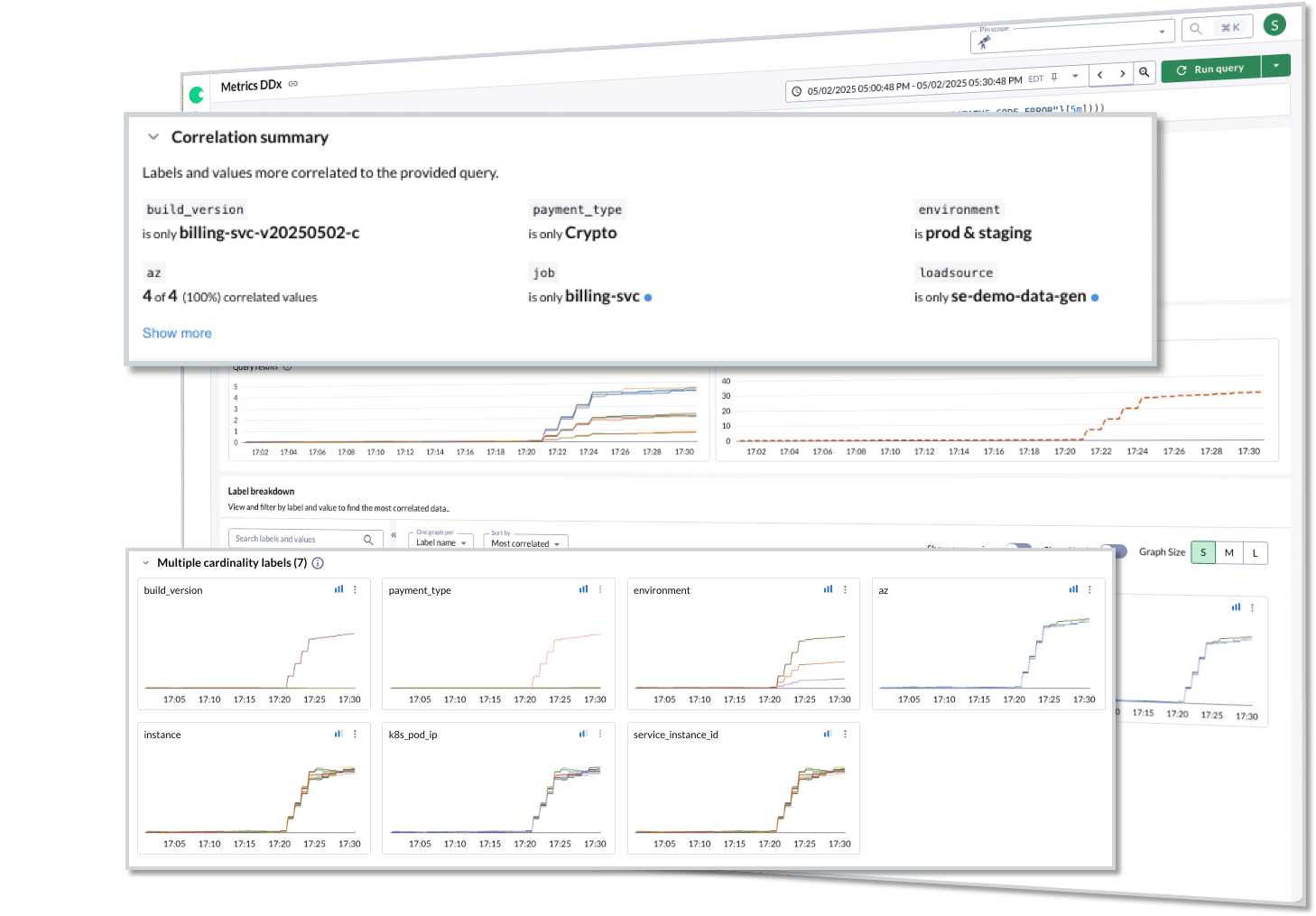Select graph size L
The image size is (1316, 916).
[x=1255, y=553]
